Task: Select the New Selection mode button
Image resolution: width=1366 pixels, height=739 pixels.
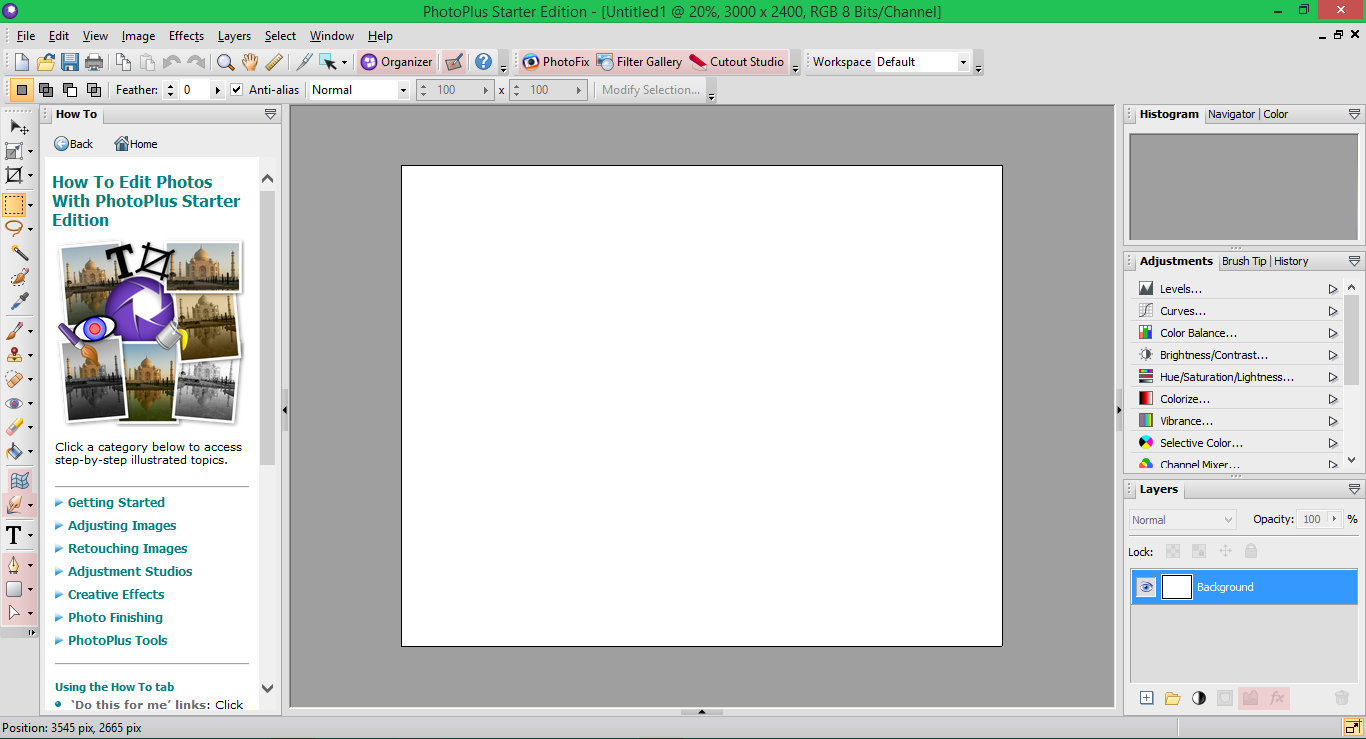Action: (21, 90)
